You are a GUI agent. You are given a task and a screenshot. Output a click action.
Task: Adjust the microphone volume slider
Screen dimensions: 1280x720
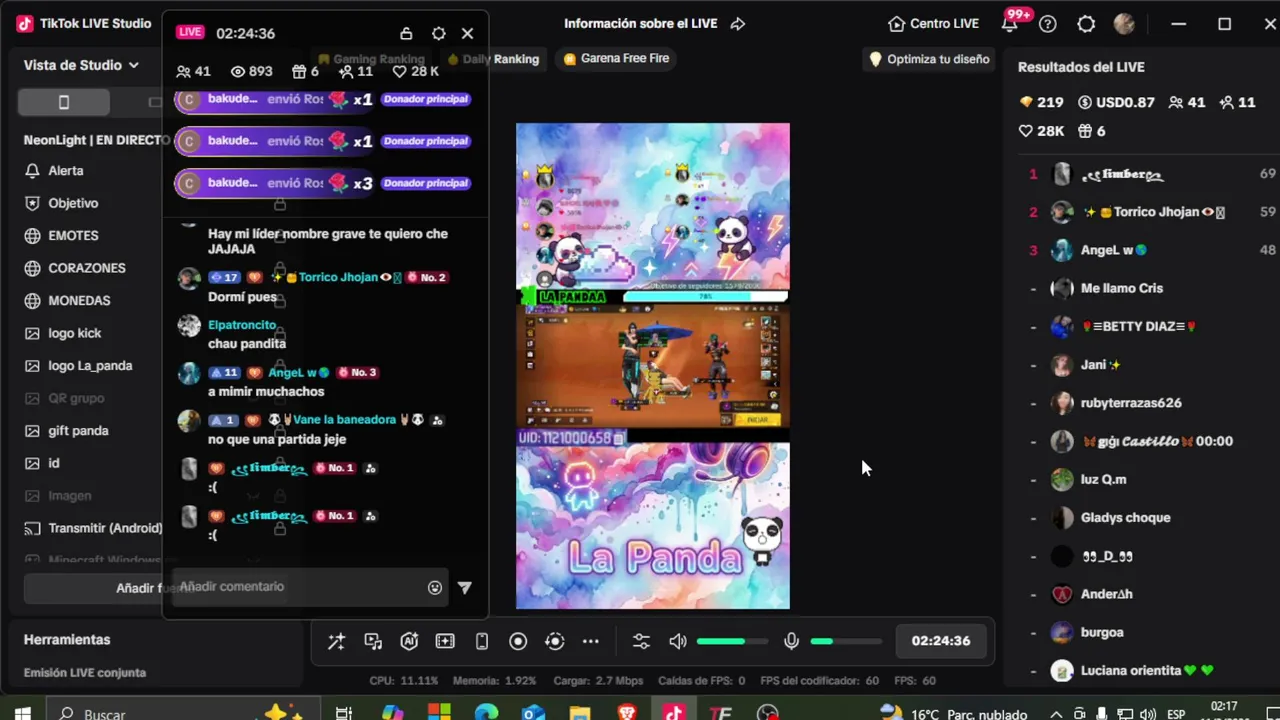pyautogui.click(x=846, y=642)
